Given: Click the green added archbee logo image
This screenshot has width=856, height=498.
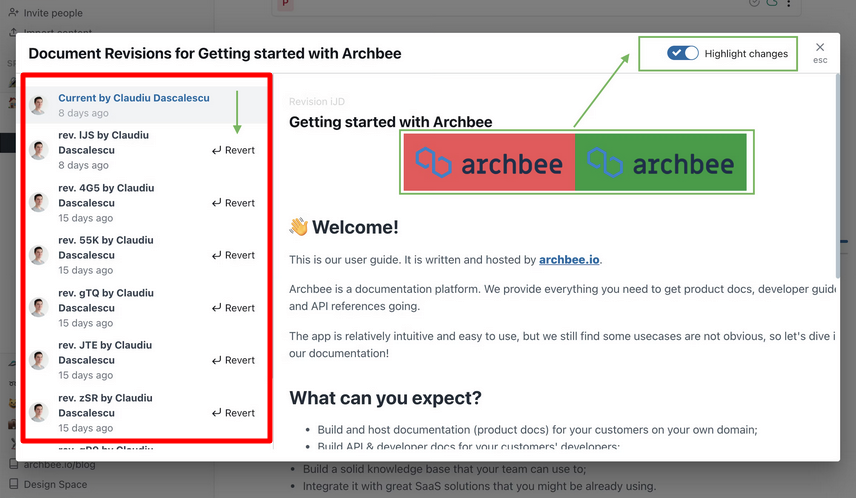Looking at the screenshot, I should coord(661,162).
